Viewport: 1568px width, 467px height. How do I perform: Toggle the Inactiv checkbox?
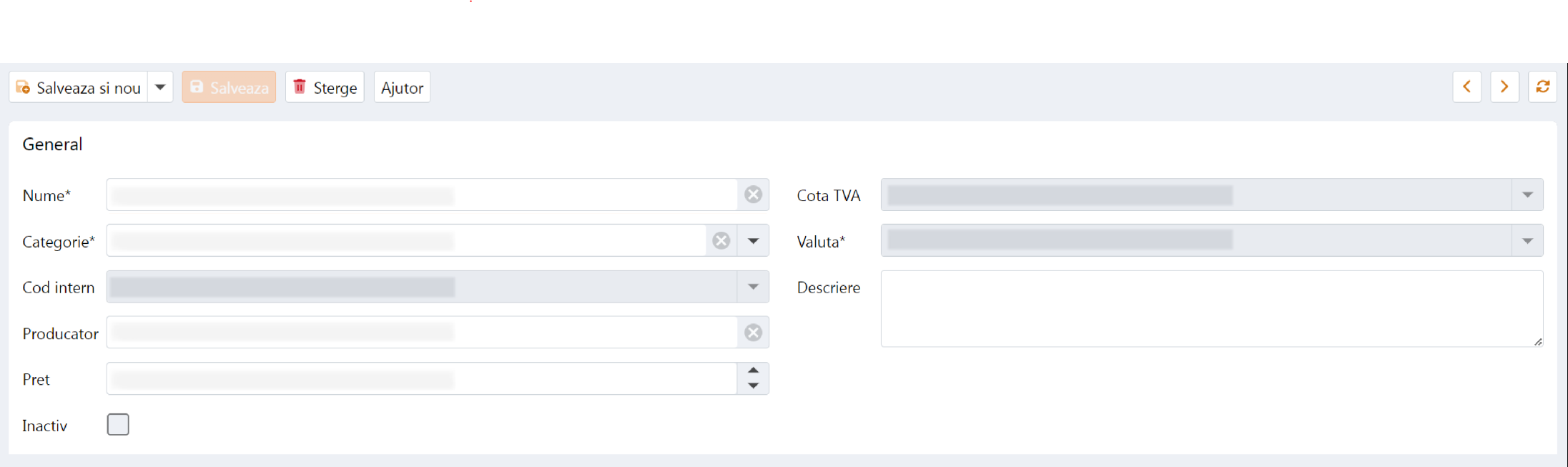coord(118,425)
